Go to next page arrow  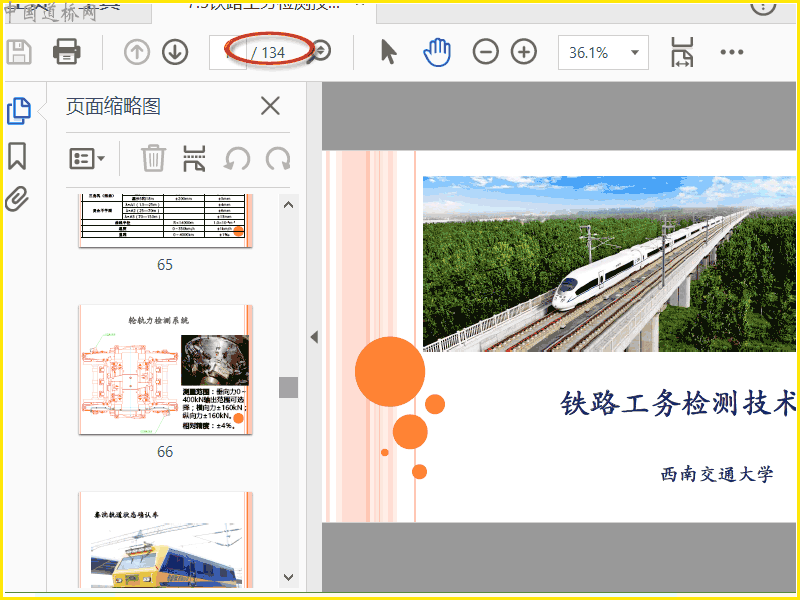(175, 52)
